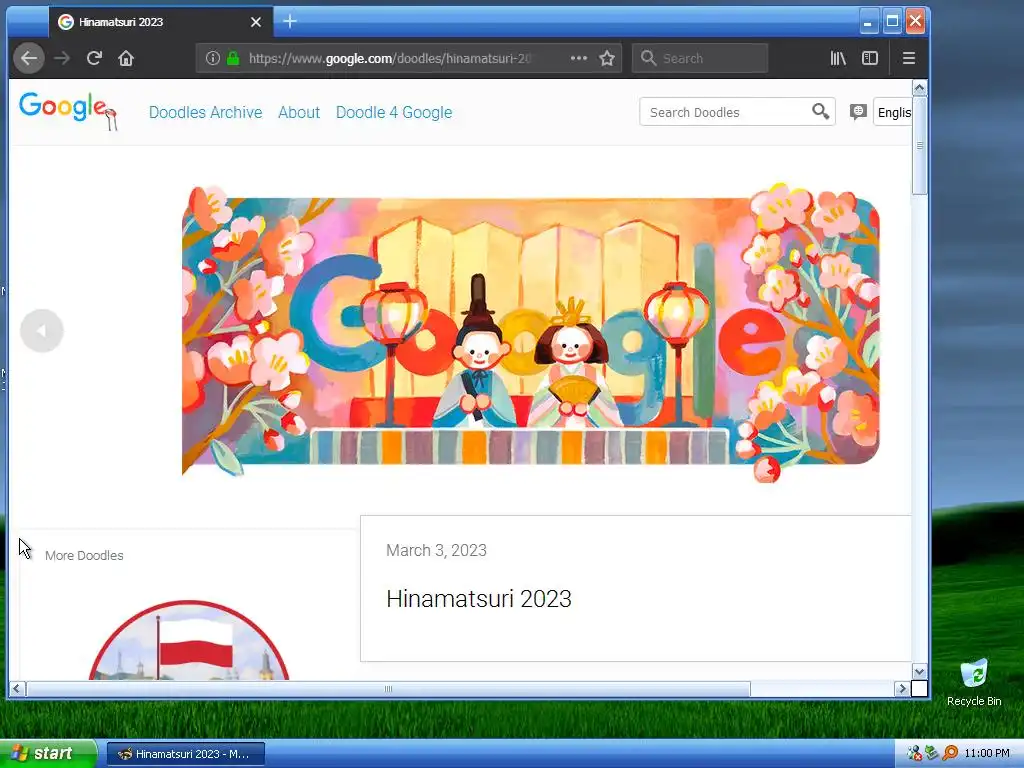Open the English language dropdown

pos(893,112)
